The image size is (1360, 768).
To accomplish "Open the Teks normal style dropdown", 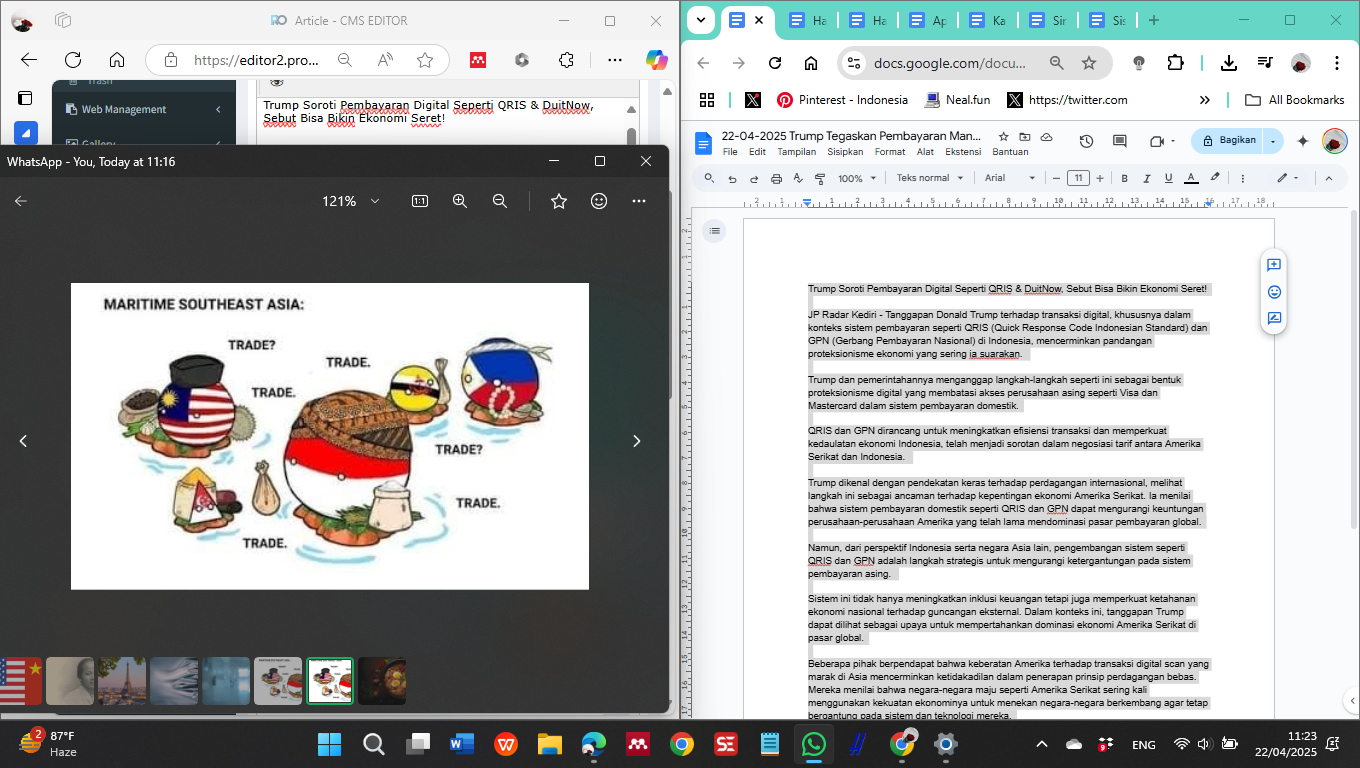I will [930, 178].
